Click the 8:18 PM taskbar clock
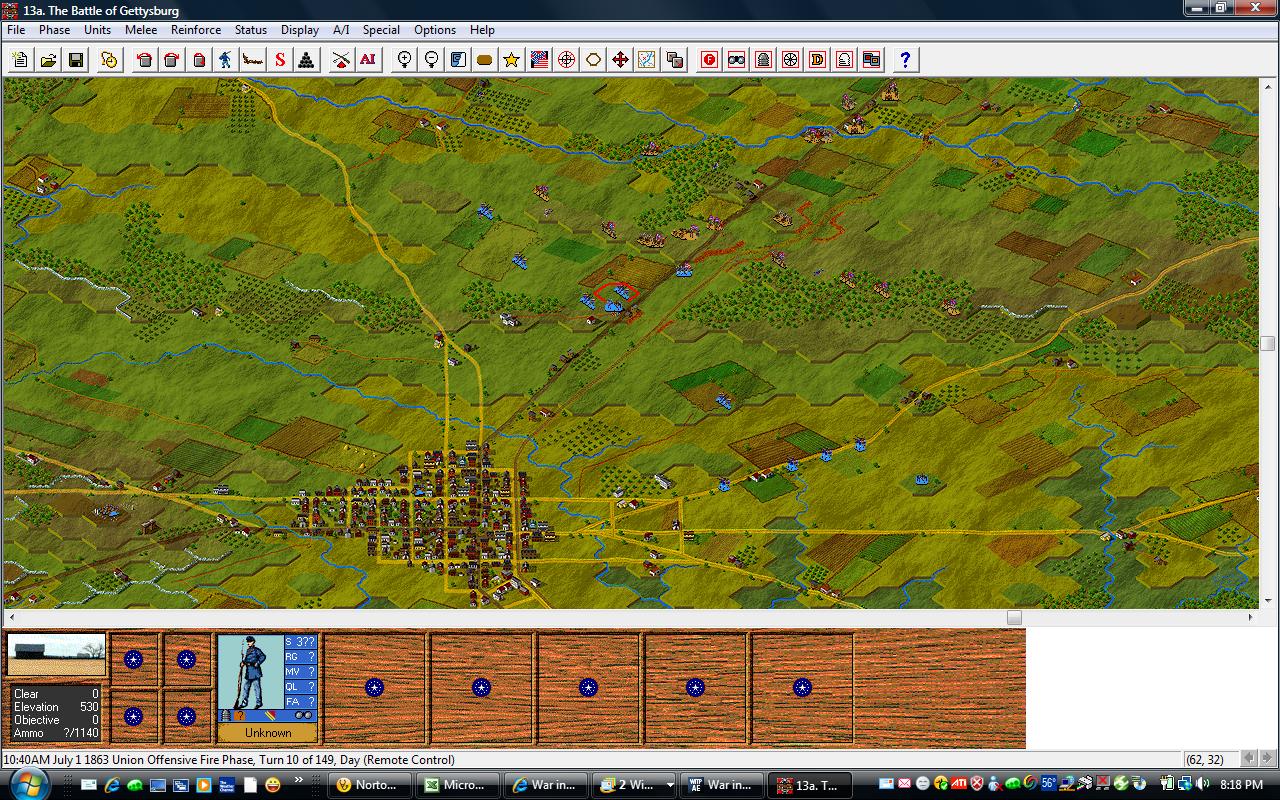Image resolution: width=1280 pixels, height=800 pixels. pos(1241,785)
